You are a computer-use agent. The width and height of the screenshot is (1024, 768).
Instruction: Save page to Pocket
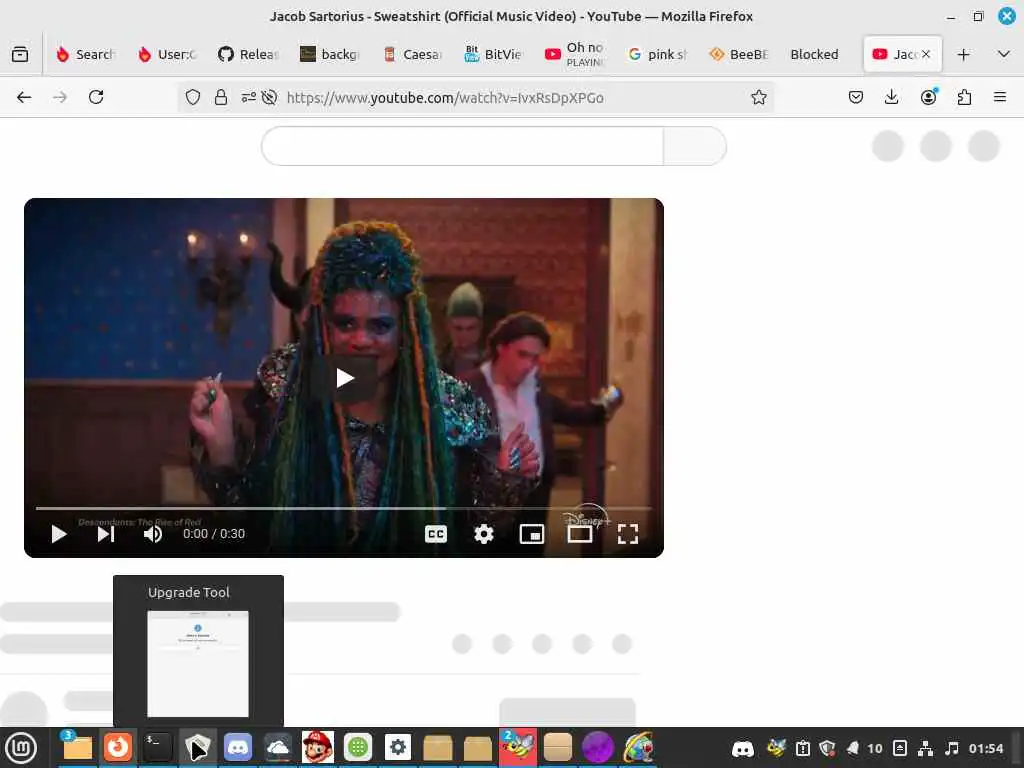click(x=856, y=97)
